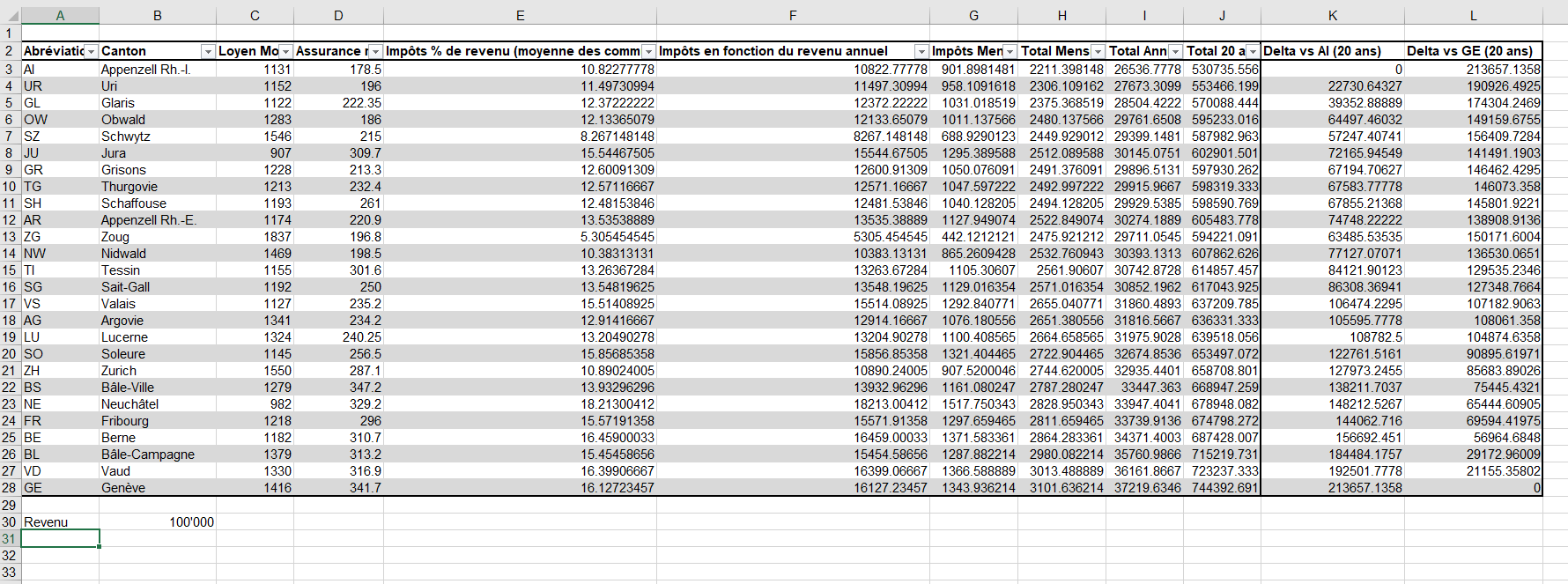
Task: Click the select-all corner box
Action: 11,16
